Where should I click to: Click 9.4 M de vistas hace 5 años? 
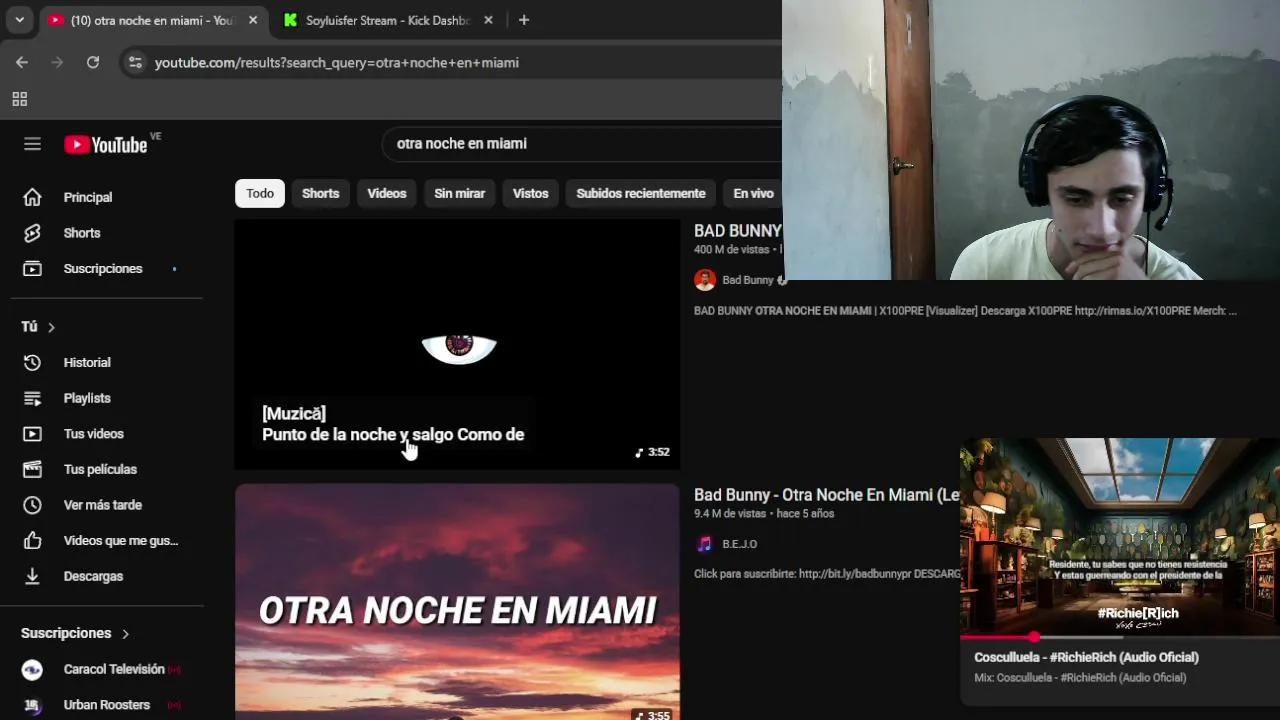pos(764,514)
